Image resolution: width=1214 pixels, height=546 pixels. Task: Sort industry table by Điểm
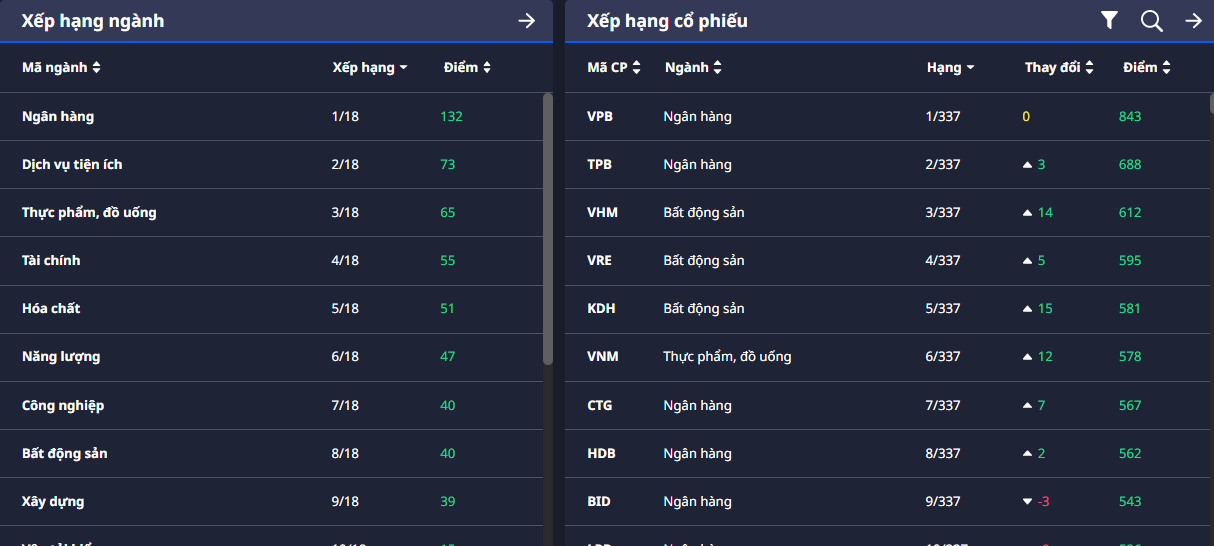coord(467,68)
